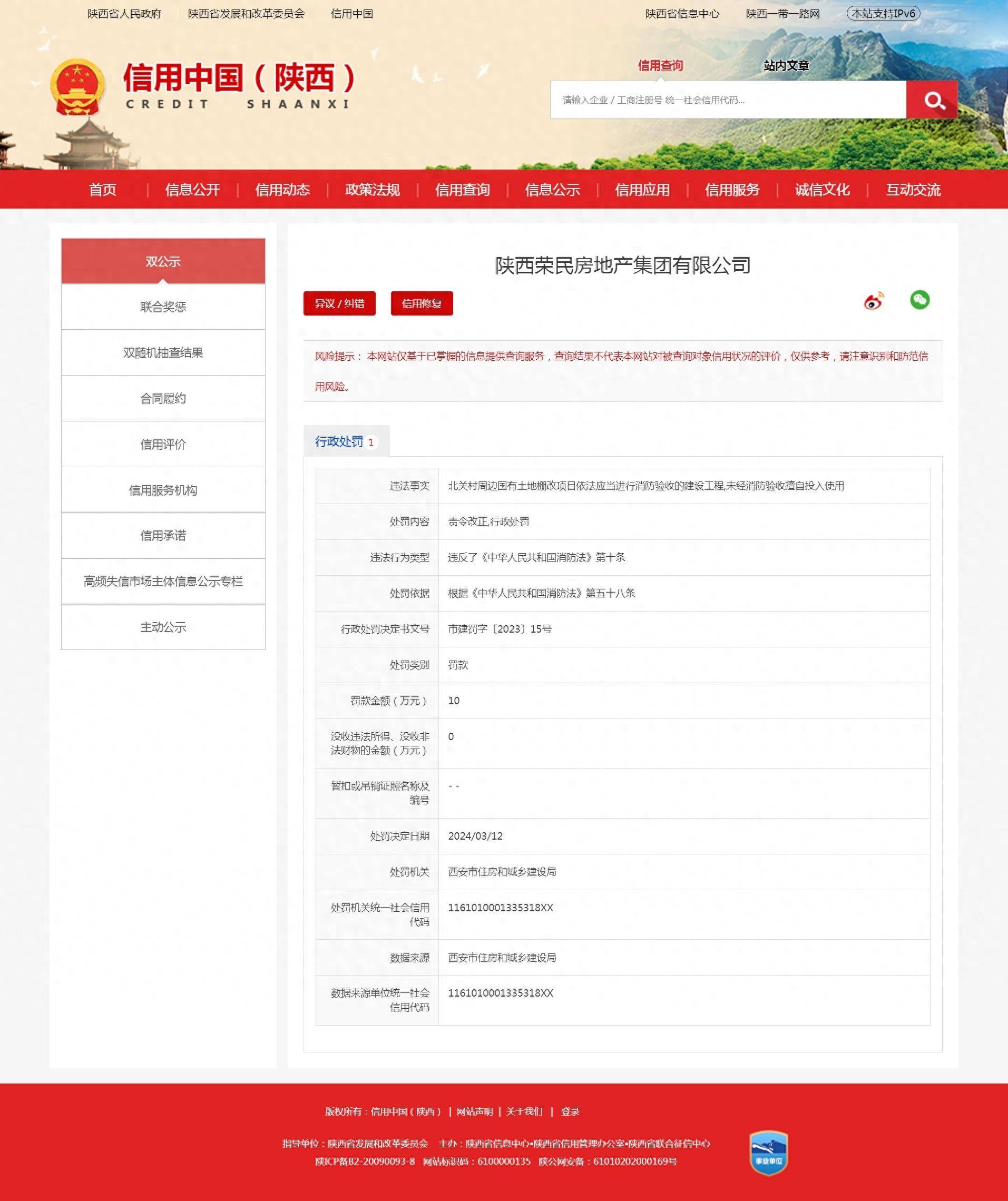Open 信息公开 navigation item

point(192,190)
